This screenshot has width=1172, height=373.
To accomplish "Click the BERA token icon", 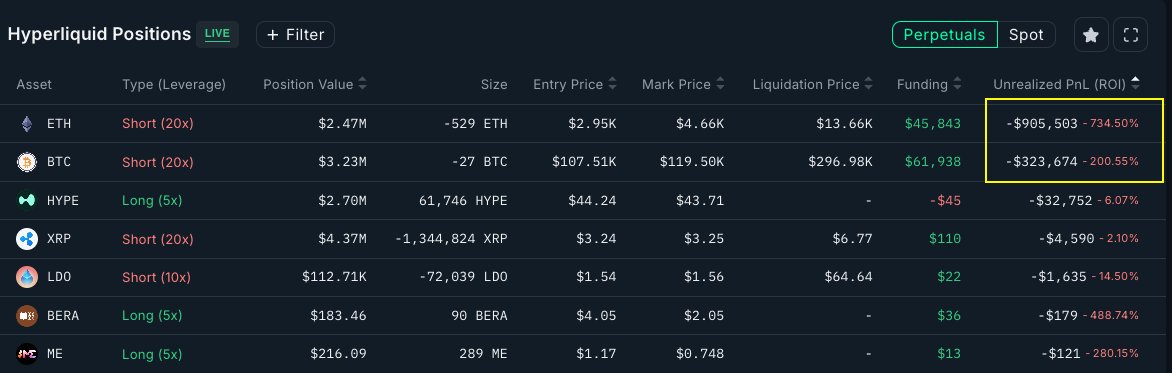I will [x=27, y=315].
